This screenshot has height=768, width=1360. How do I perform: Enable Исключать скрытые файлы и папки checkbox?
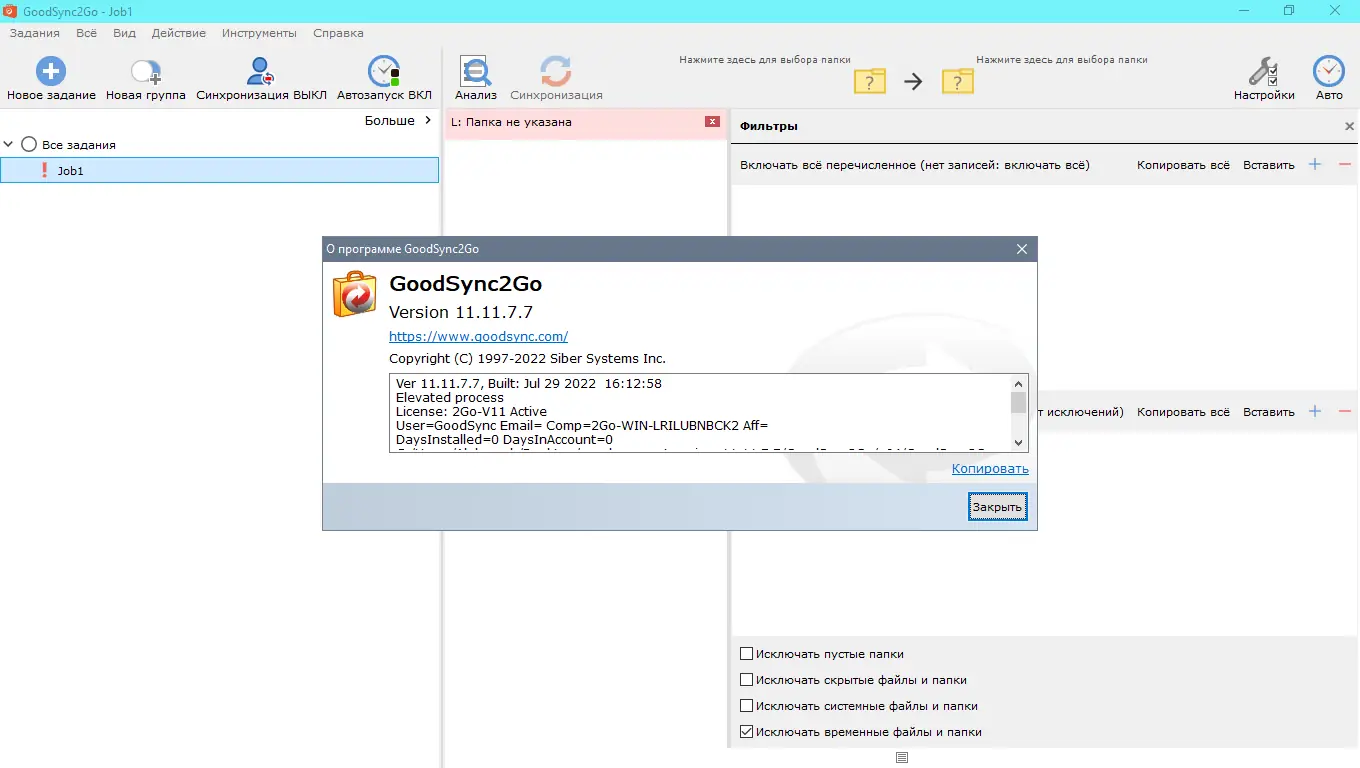point(746,680)
